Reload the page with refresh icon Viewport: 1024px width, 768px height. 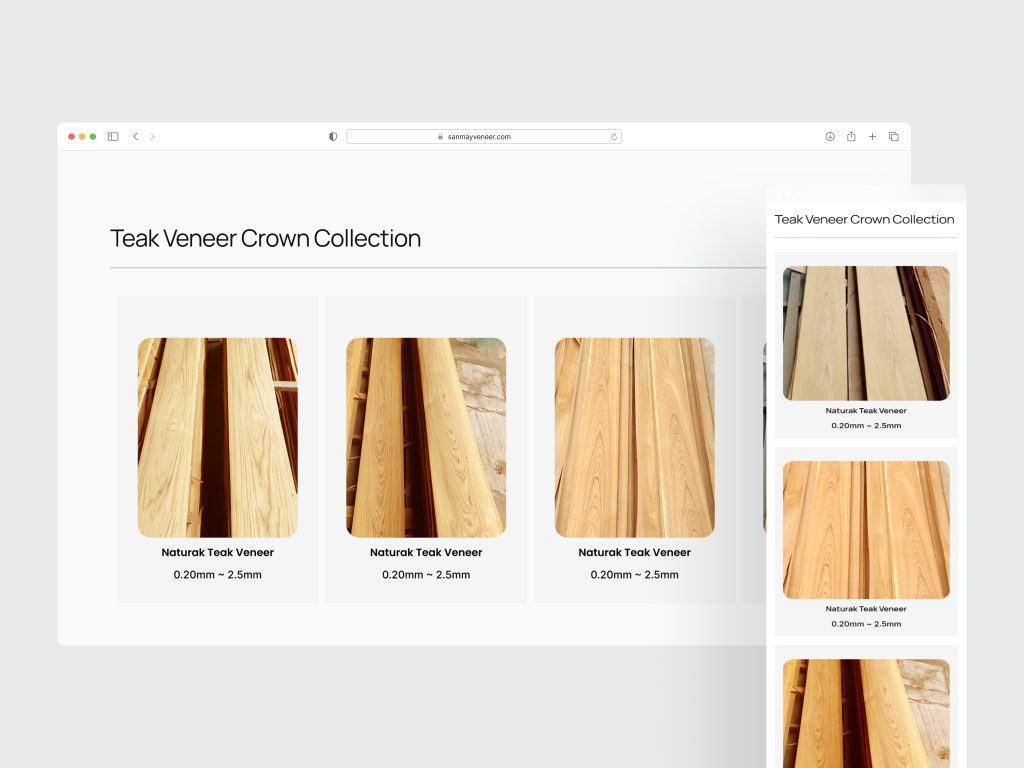(614, 137)
